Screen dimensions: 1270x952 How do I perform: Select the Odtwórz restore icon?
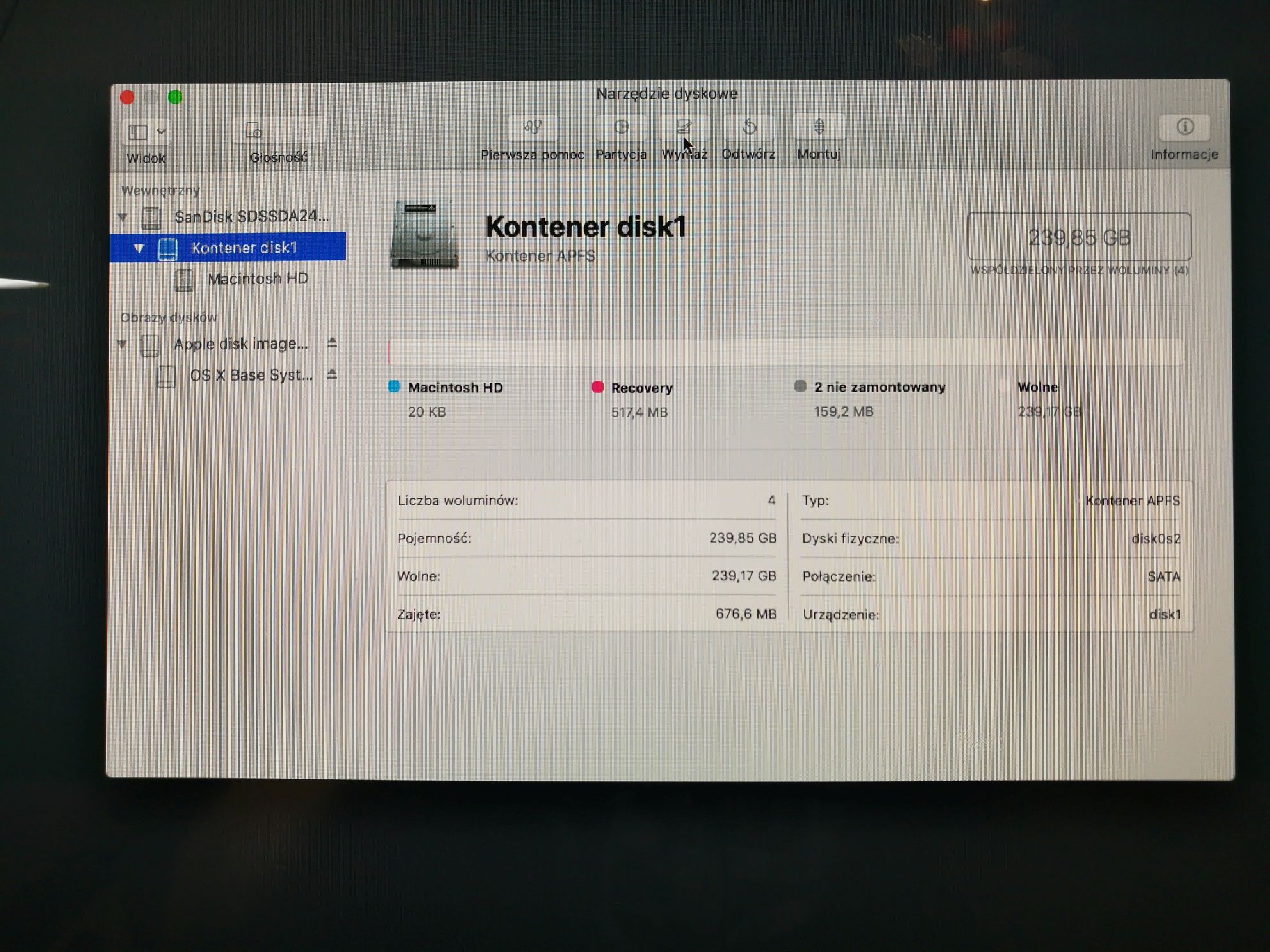pos(748,127)
